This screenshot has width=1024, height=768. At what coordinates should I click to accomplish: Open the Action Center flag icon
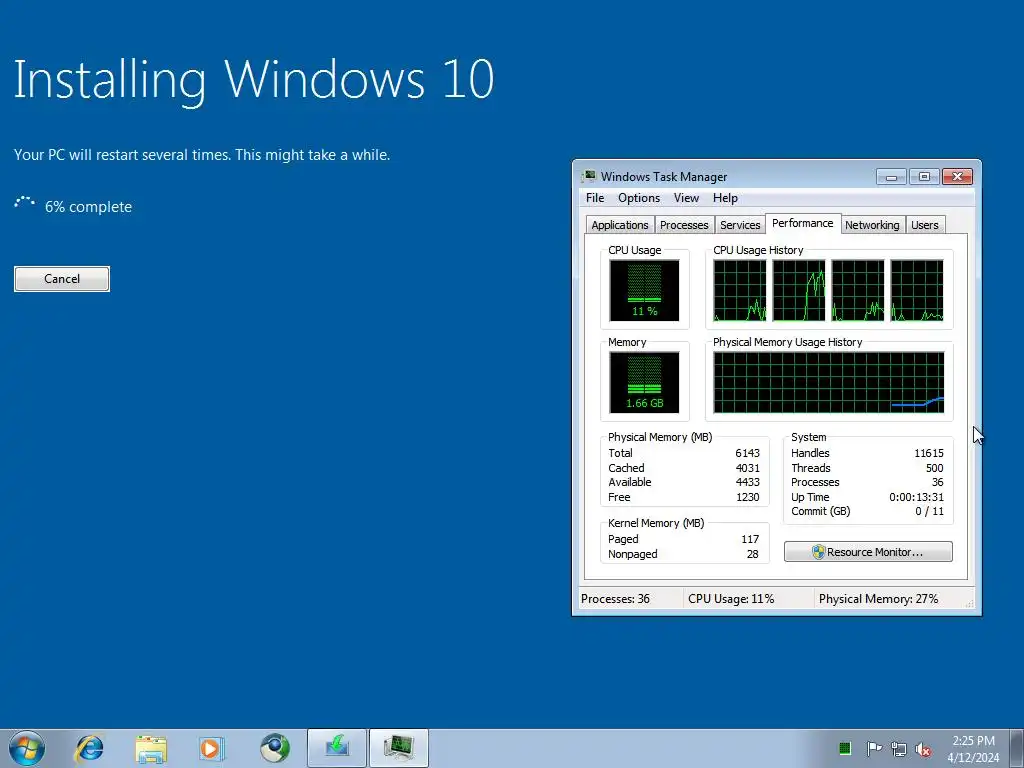(x=874, y=748)
